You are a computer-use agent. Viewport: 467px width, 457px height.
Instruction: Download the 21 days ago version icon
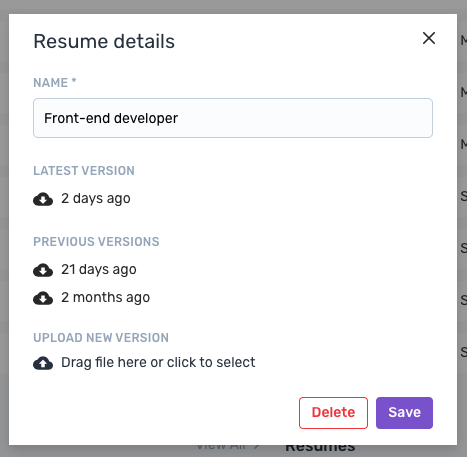point(43,270)
